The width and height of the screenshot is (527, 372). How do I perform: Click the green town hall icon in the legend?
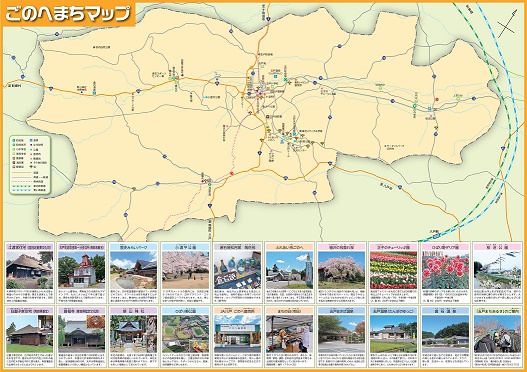tap(13, 140)
